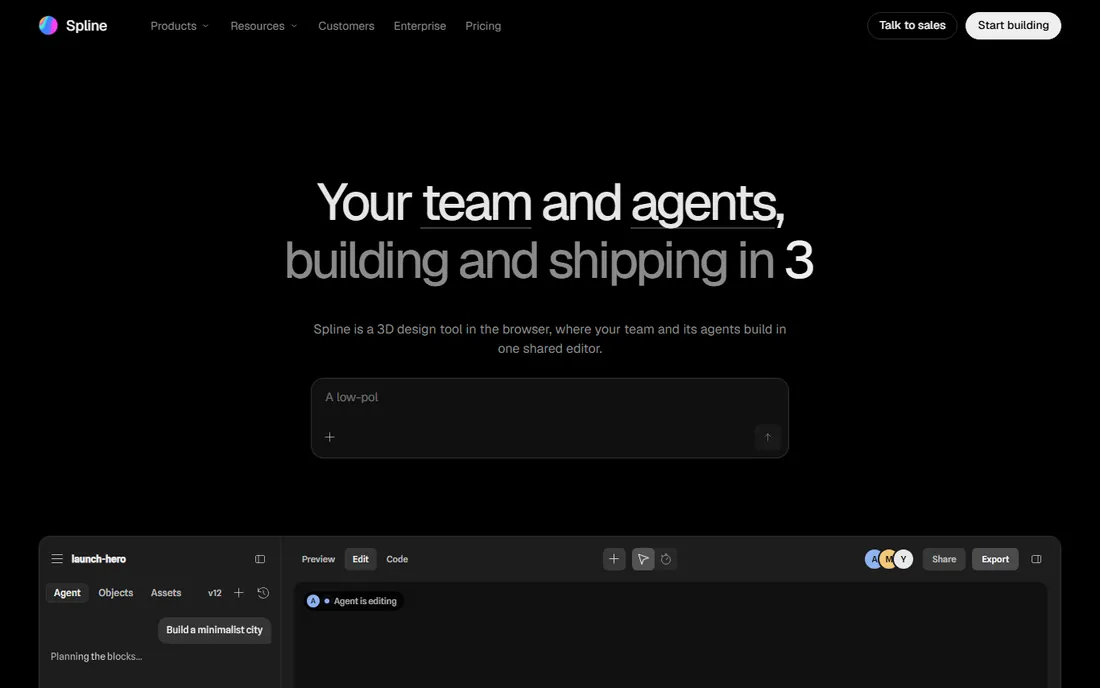This screenshot has width=1100, height=688.
Task: Click the Export button
Action: point(995,559)
